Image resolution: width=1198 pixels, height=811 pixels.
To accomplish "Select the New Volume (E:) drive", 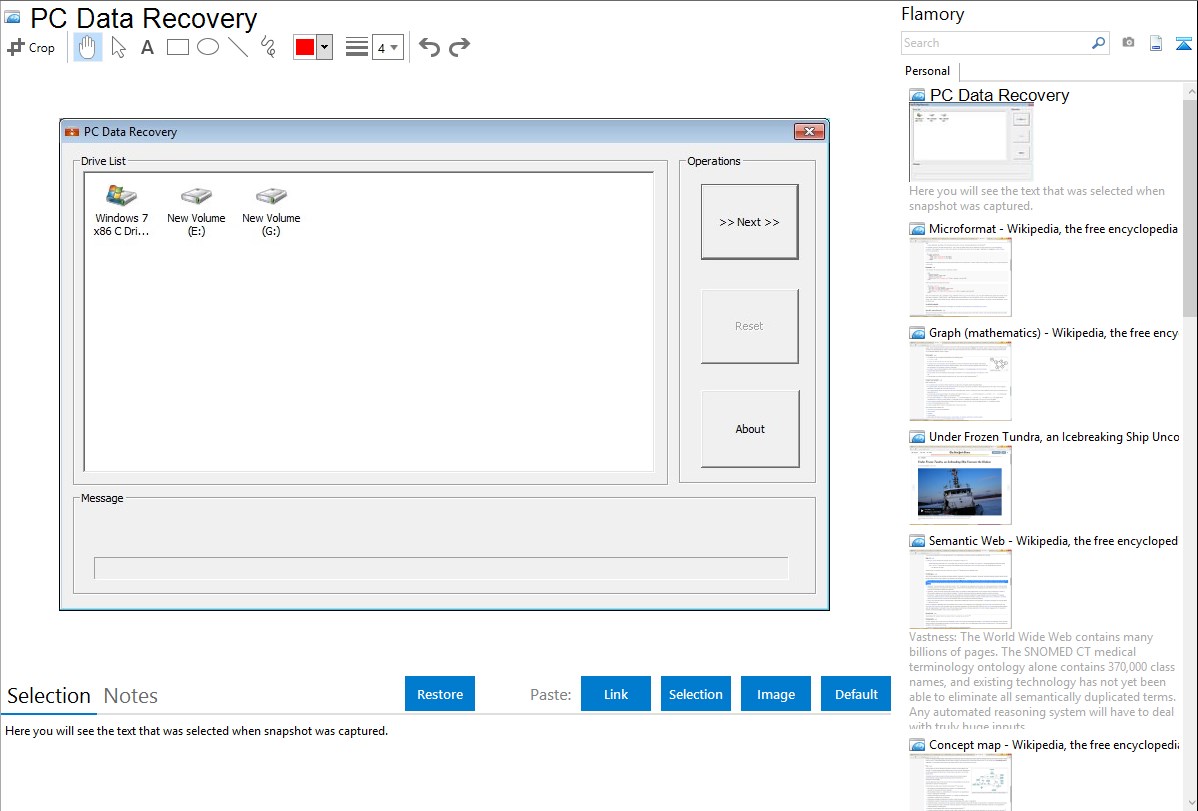I will point(196,210).
